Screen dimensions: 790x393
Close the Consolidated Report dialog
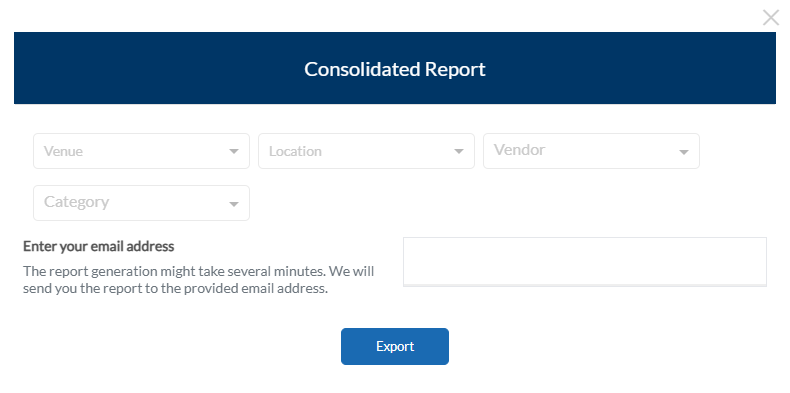[770, 18]
